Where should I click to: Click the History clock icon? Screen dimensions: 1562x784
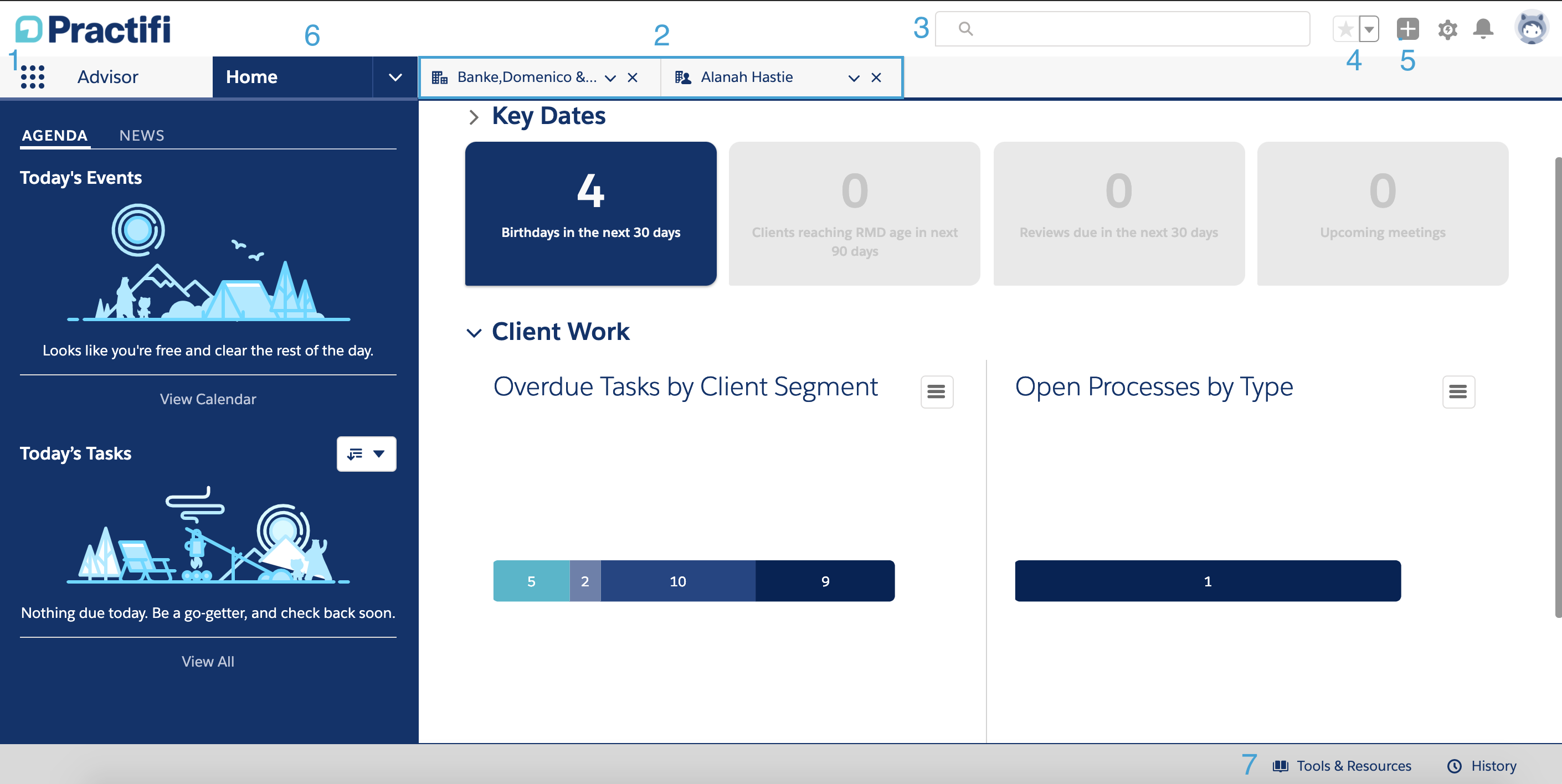coord(1454,766)
